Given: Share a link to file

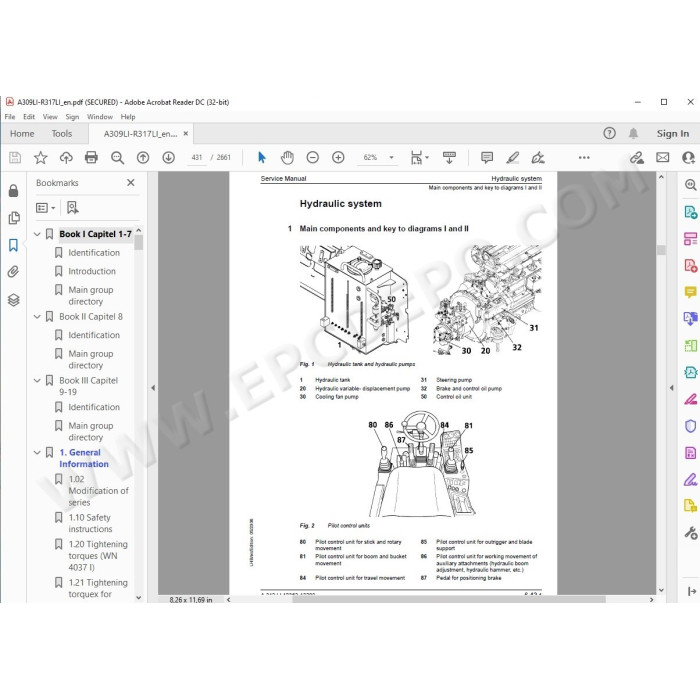Looking at the screenshot, I should click(x=637, y=158).
